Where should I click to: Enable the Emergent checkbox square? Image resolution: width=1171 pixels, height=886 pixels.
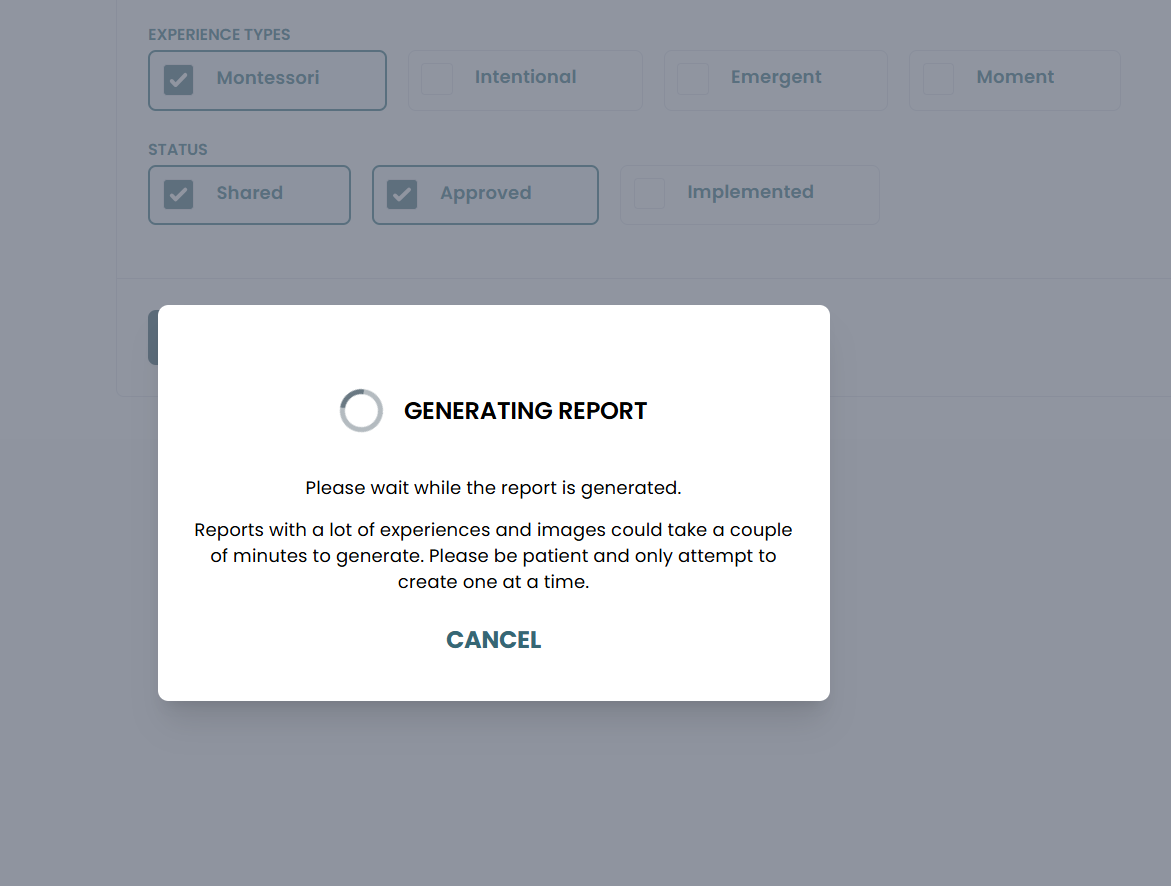click(x=693, y=79)
